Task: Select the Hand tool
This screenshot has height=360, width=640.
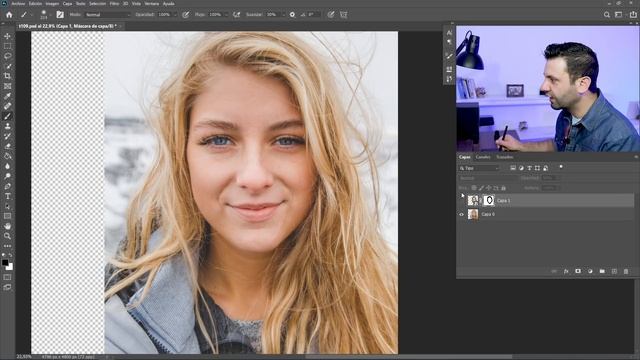Action: [7, 226]
